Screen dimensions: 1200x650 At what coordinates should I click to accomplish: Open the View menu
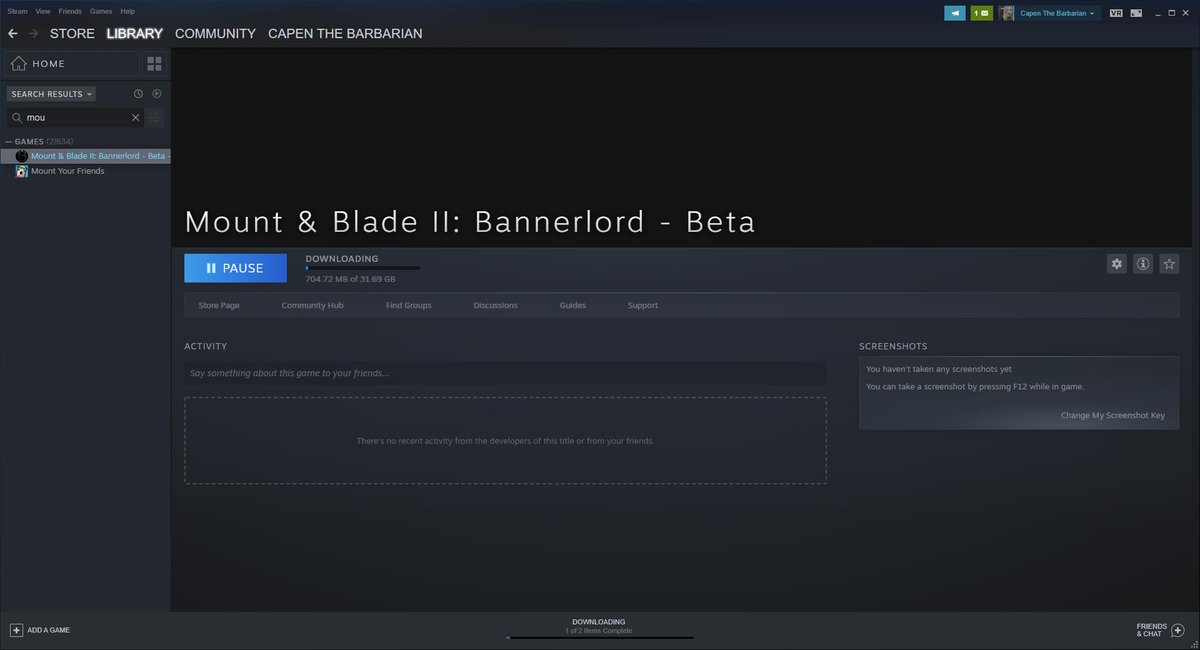click(x=43, y=11)
